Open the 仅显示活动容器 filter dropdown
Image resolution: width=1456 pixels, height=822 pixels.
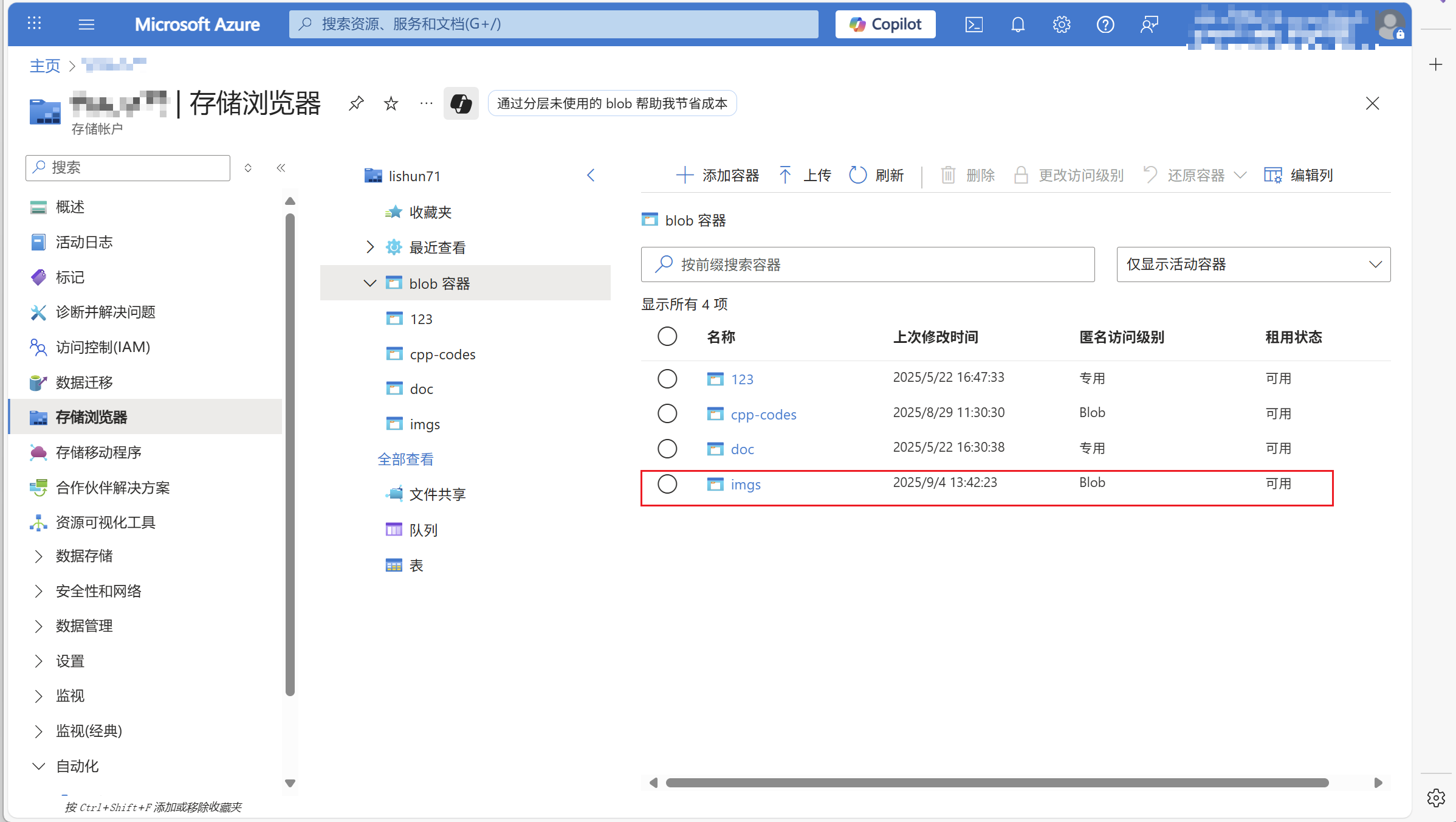pos(1253,264)
